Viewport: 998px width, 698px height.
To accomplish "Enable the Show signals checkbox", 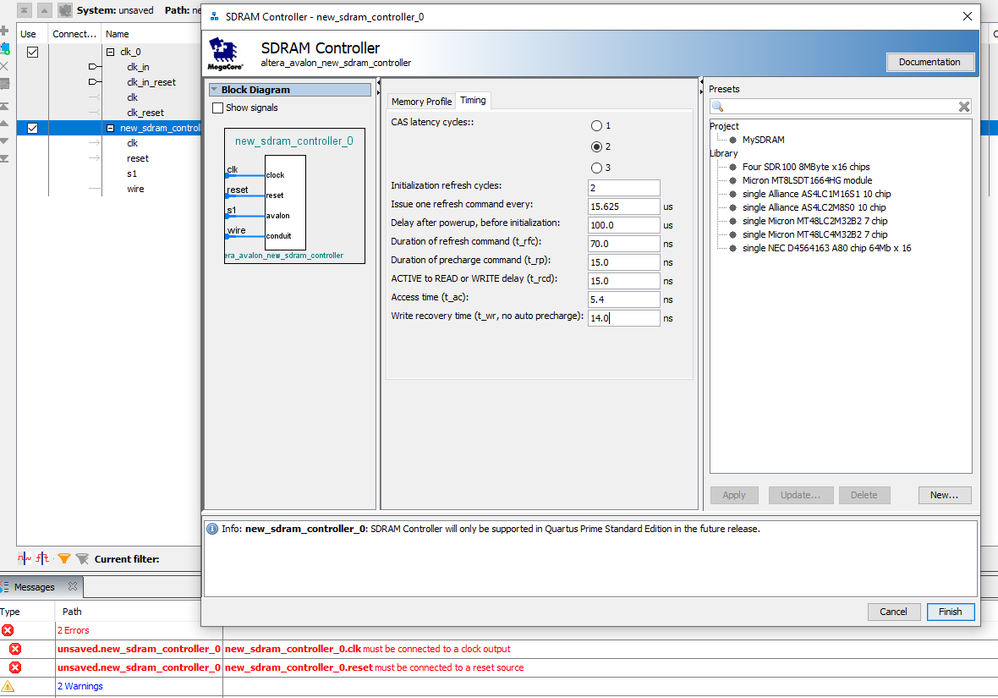I will point(218,108).
